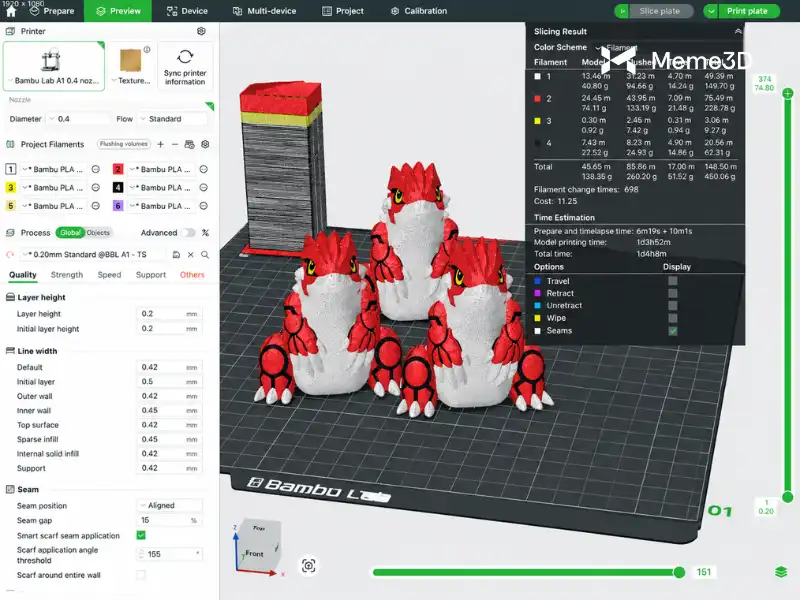Hide Seams in display

pyautogui.click(x=673, y=331)
